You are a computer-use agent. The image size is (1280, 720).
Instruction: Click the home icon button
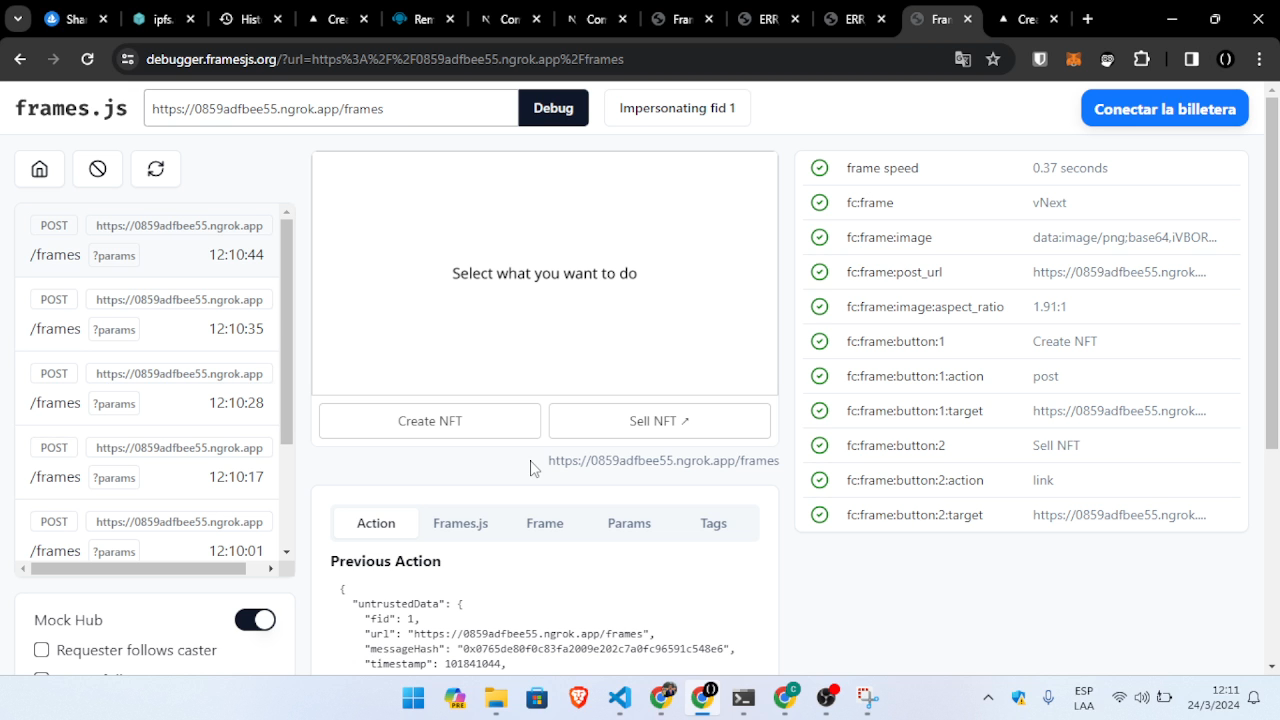coord(40,169)
